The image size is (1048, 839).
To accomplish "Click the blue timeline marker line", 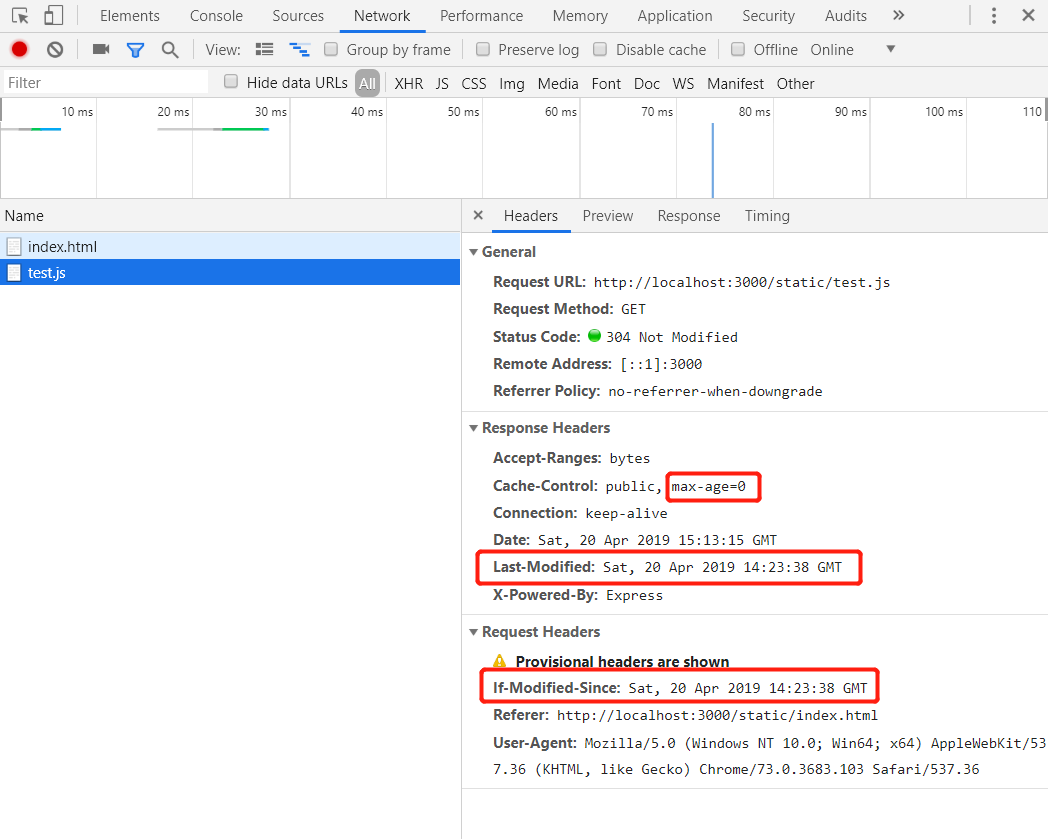I will [x=712, y=160].
